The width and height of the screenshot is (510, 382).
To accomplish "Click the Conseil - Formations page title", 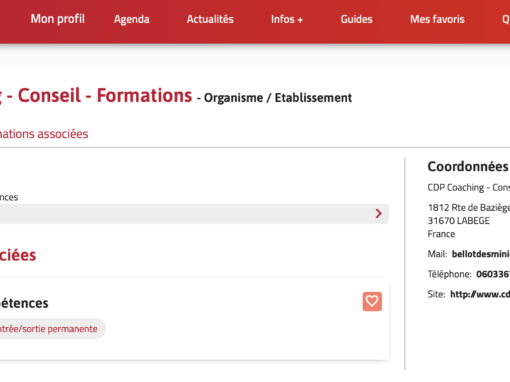I will tap(96, 95).
